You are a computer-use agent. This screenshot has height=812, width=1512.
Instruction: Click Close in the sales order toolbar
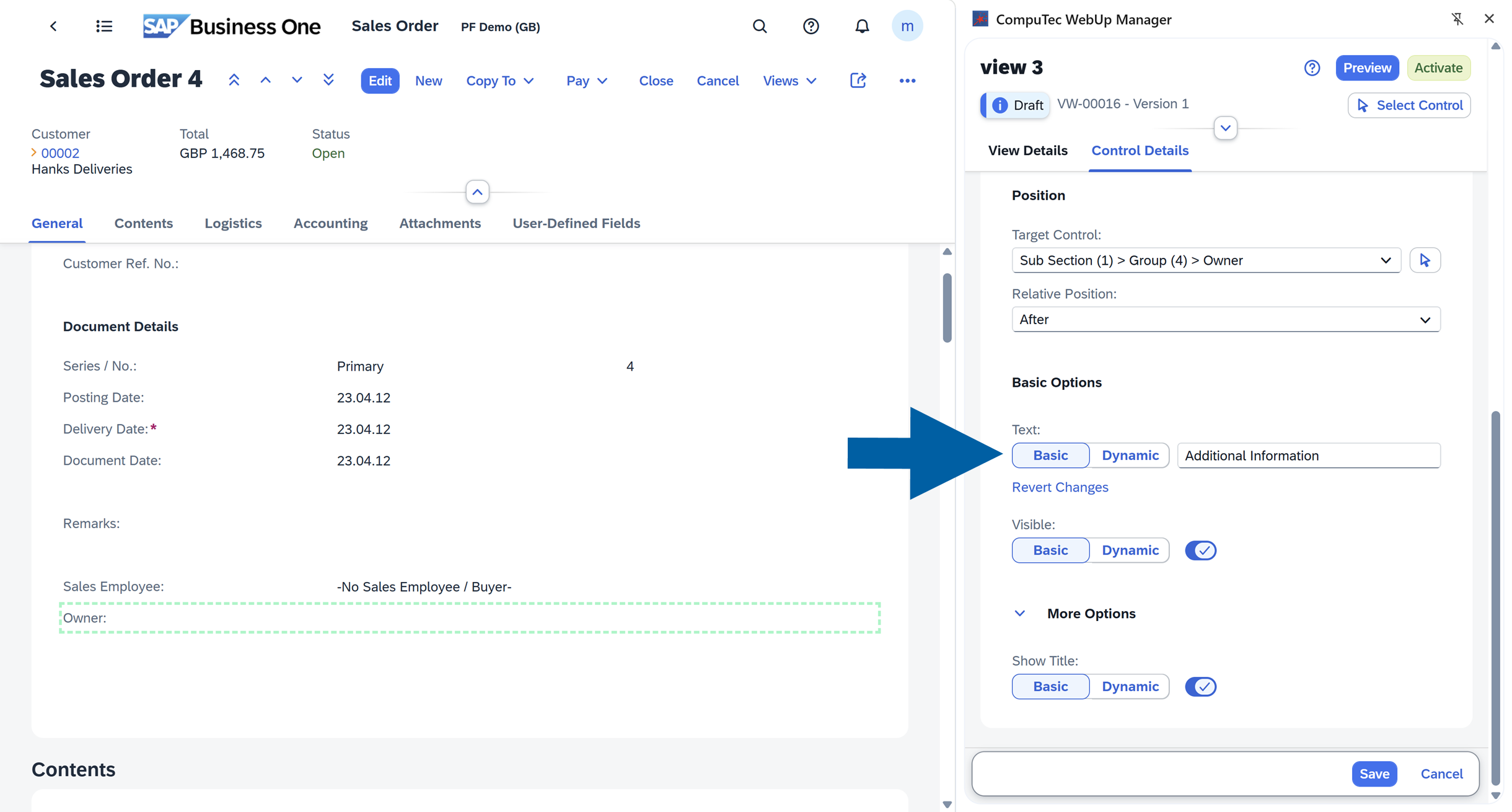(x=656, y=81)
